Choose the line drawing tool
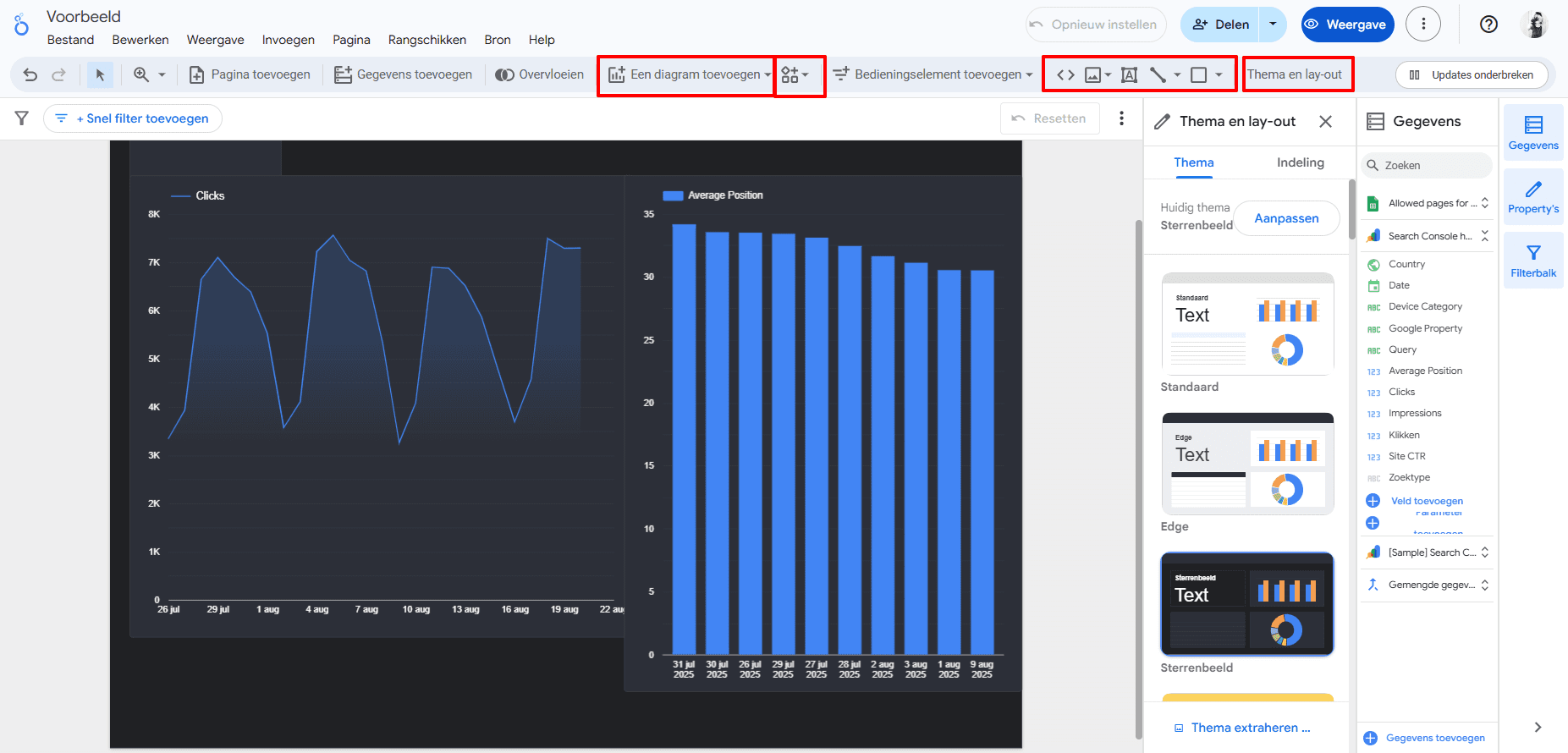 (1158, 74)
